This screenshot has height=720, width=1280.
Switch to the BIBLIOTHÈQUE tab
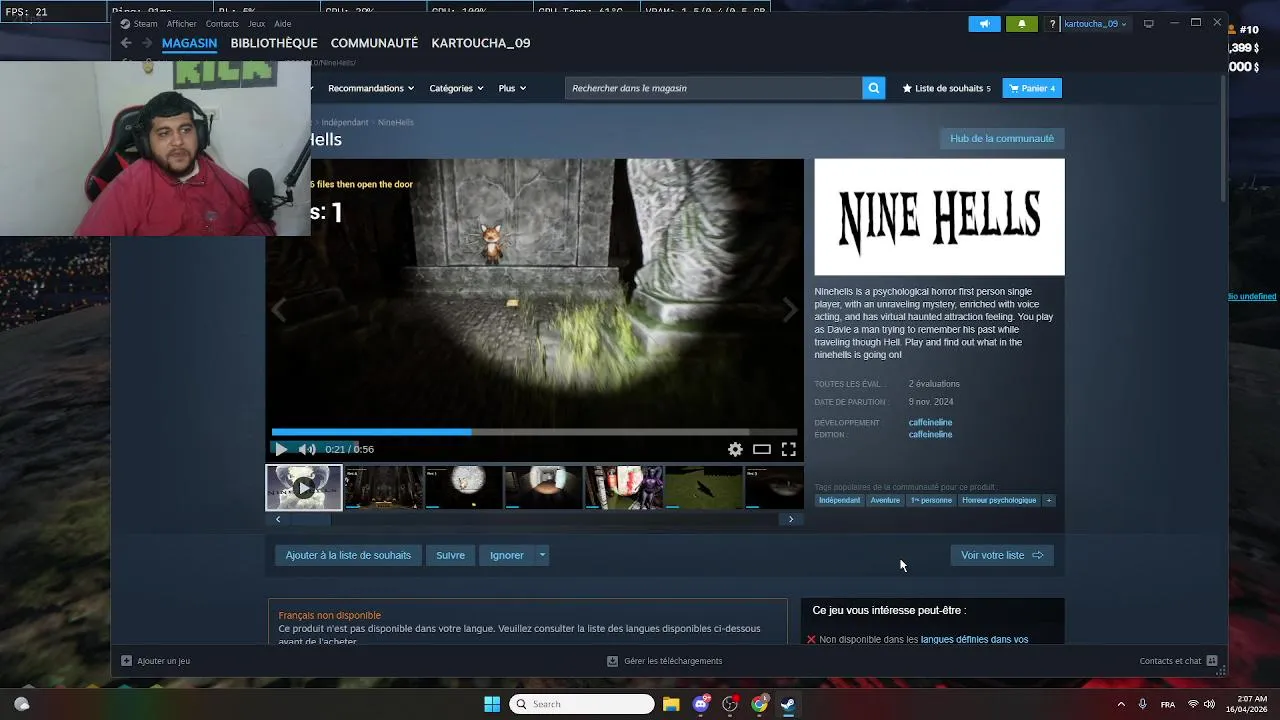[x=274, y=43]
